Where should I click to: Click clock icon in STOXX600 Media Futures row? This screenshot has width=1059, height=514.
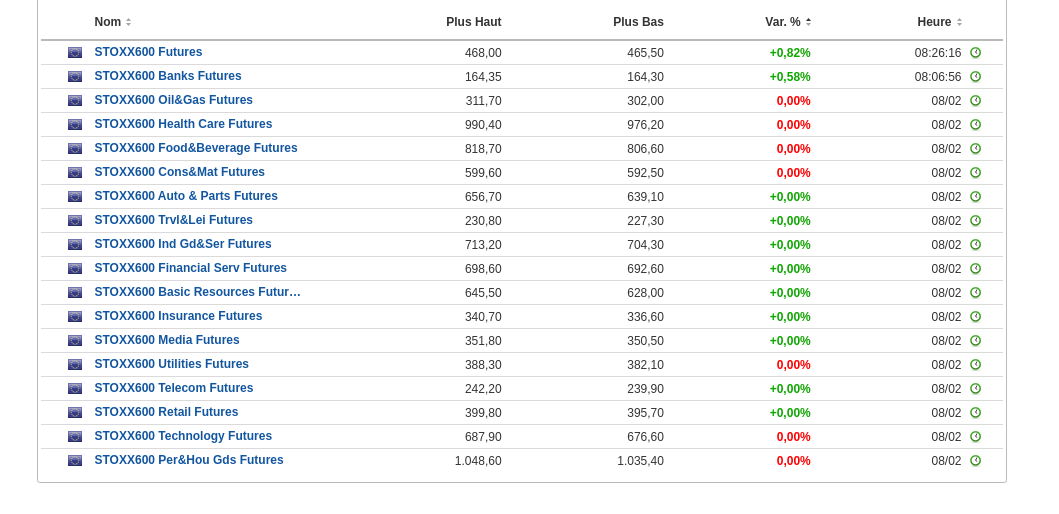pyautogui.click(x=975, y=341)
